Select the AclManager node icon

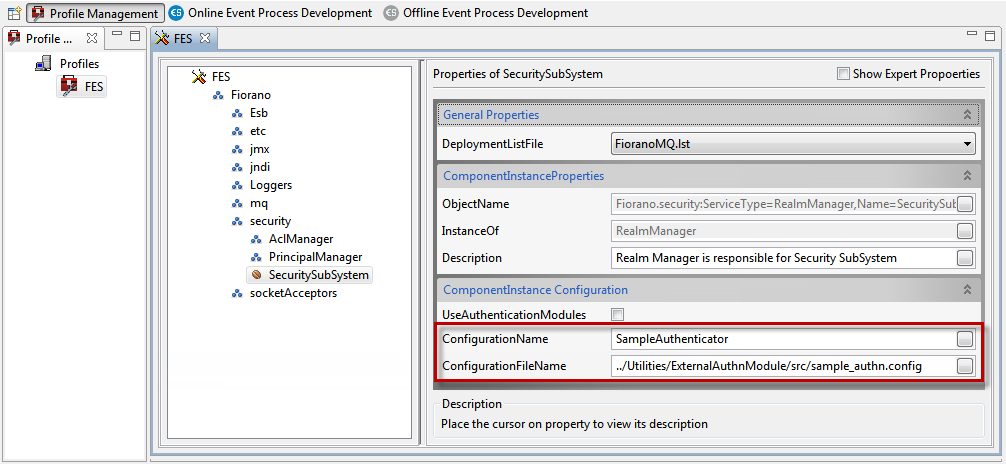pos(257,239)
